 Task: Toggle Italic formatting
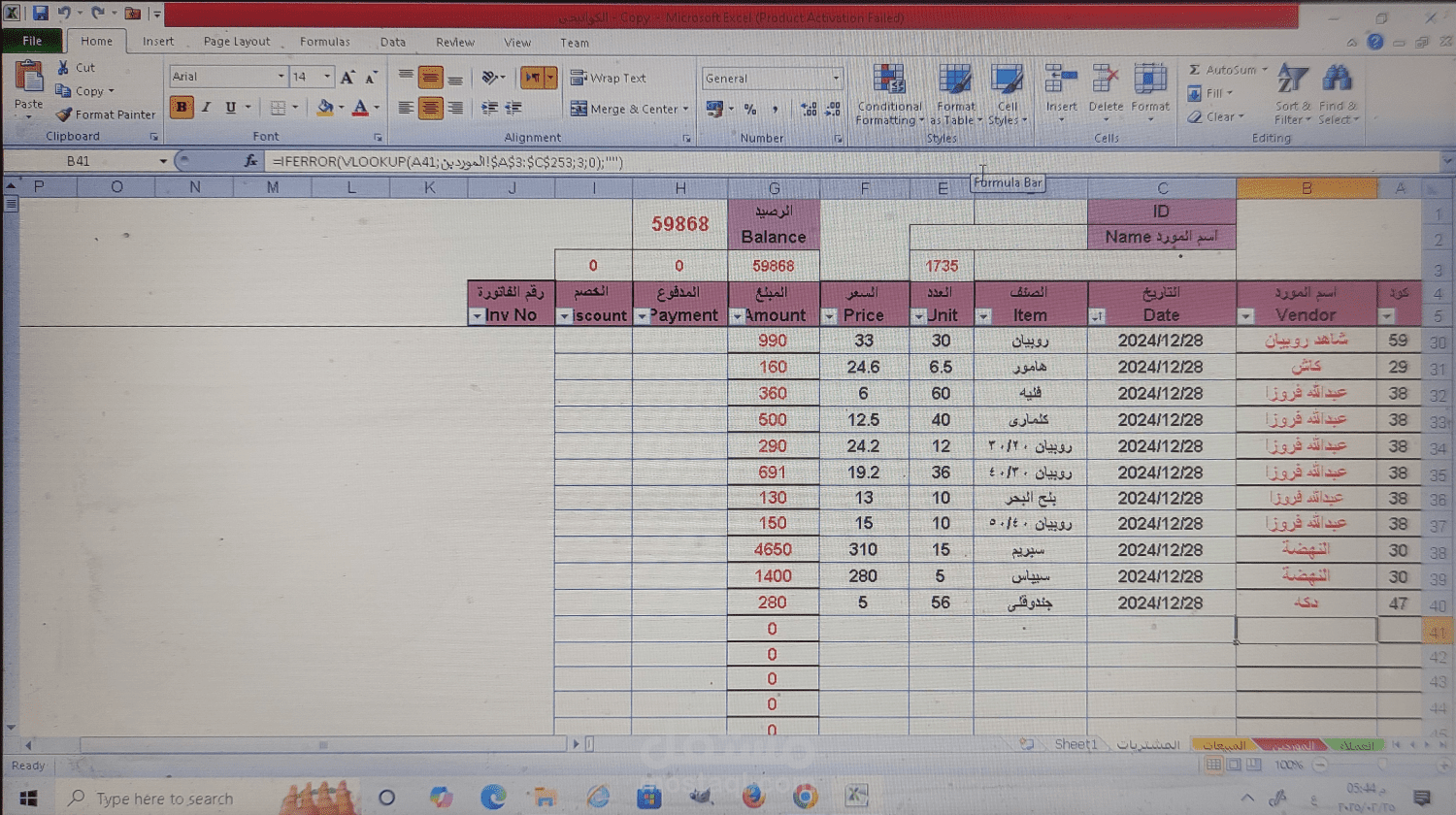pos(206,108)
